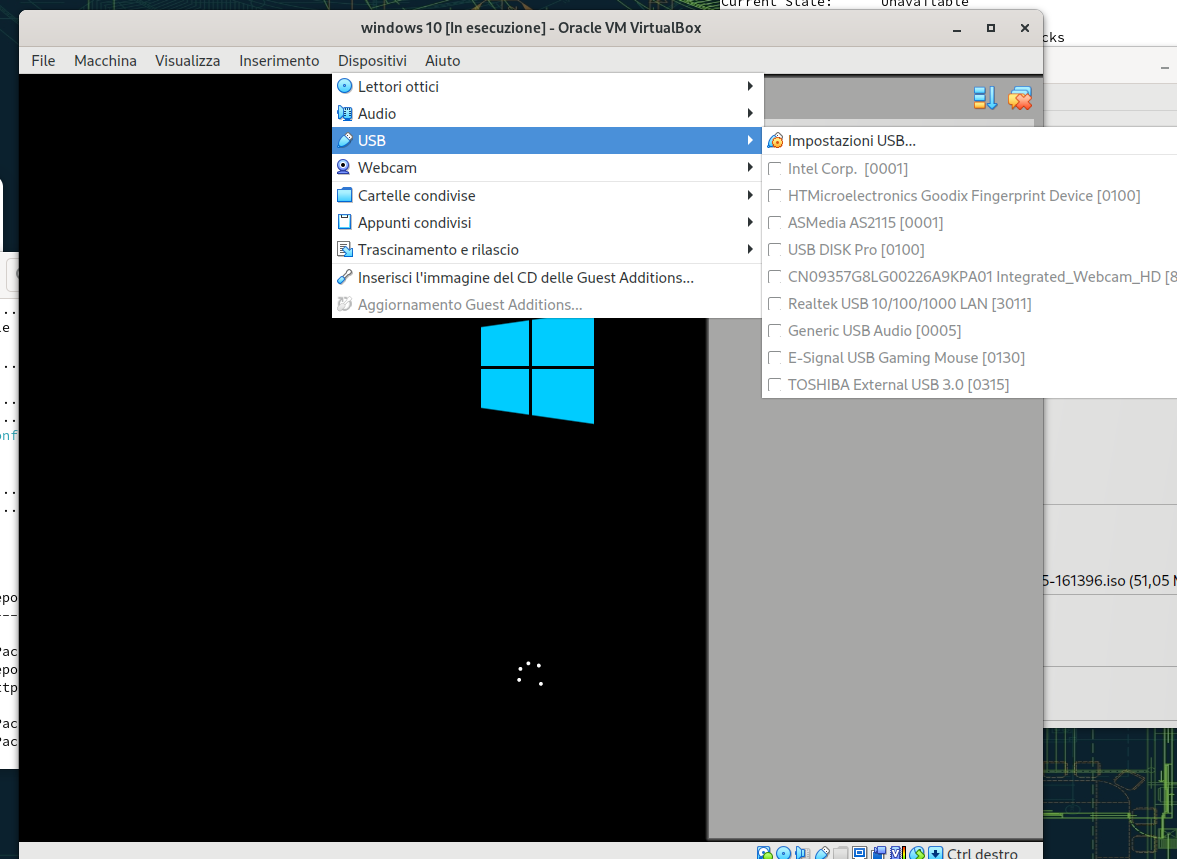
Task: Click the icon left of Impostazioni USB
Action: (775, 140)
